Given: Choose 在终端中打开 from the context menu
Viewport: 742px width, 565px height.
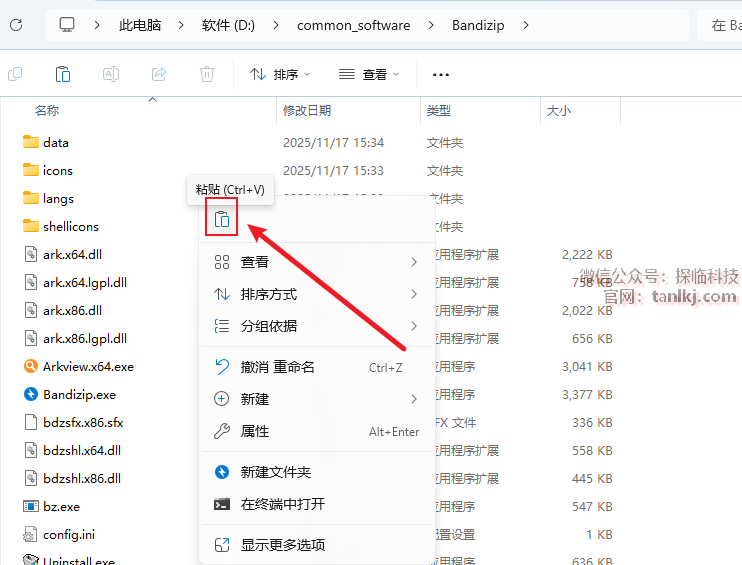Looking at the screenshot, I should coord(283,504).
